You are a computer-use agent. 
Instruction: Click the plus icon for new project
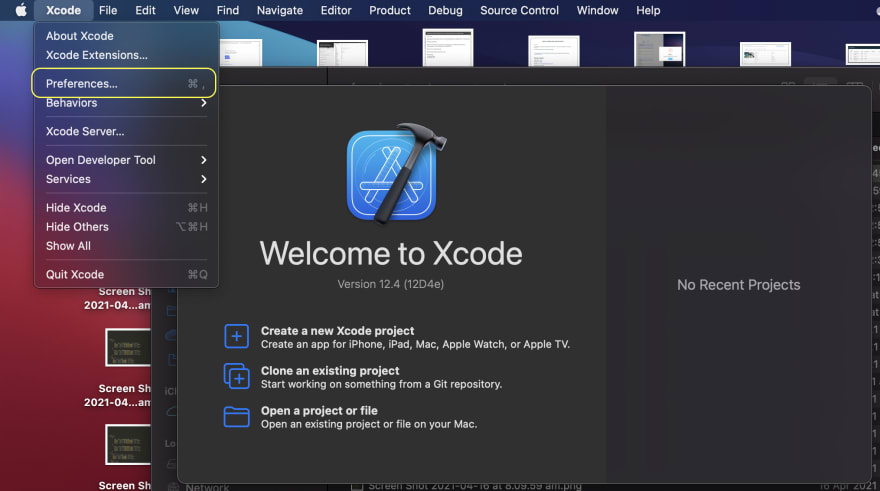pyautogui.click(x=236, y=336)
